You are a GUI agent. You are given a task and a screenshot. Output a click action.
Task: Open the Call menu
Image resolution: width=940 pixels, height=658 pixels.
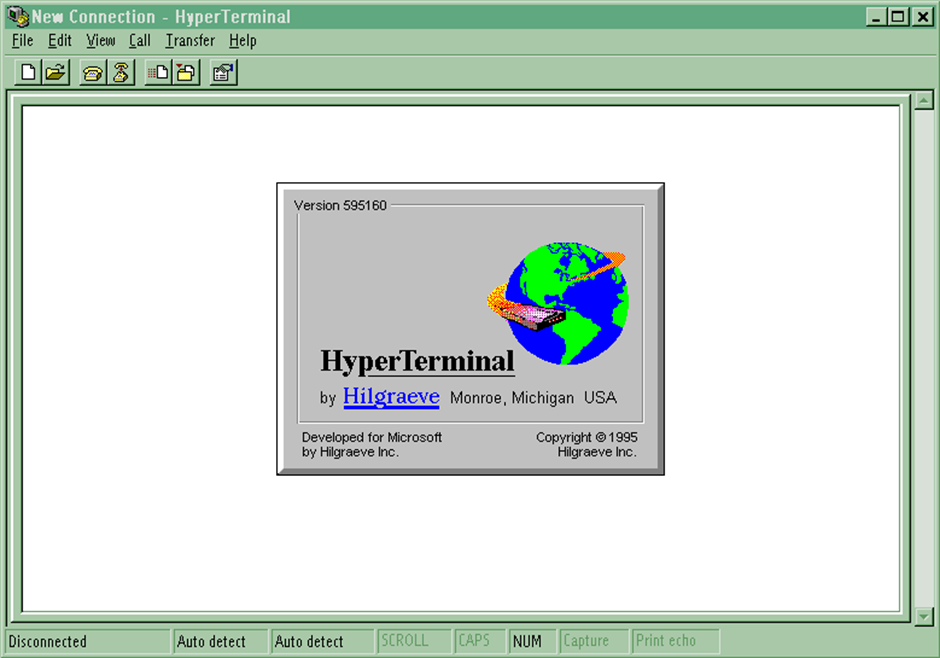pos(139,40)
